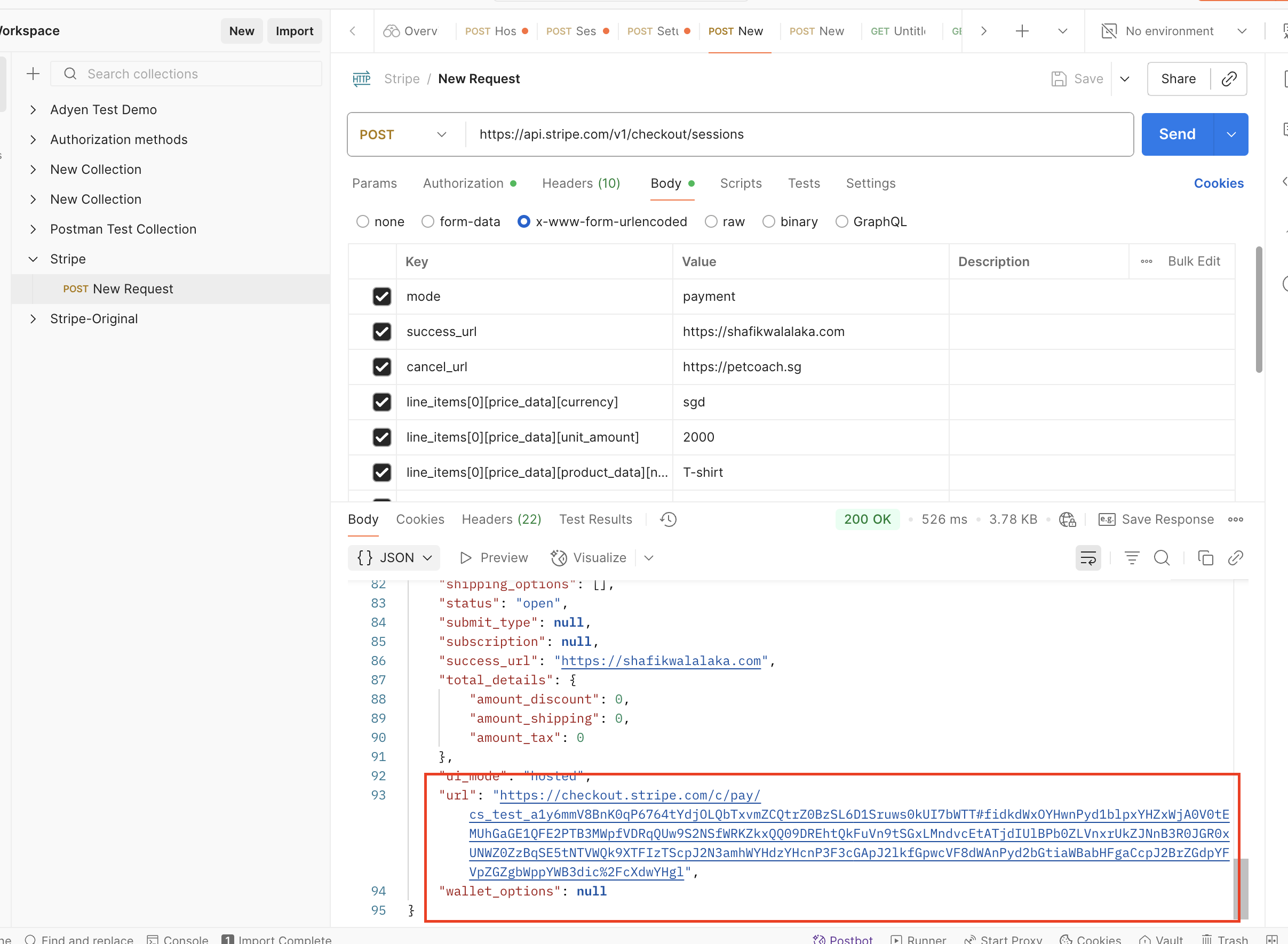Focus the Search collections field

tap(186, 74)
